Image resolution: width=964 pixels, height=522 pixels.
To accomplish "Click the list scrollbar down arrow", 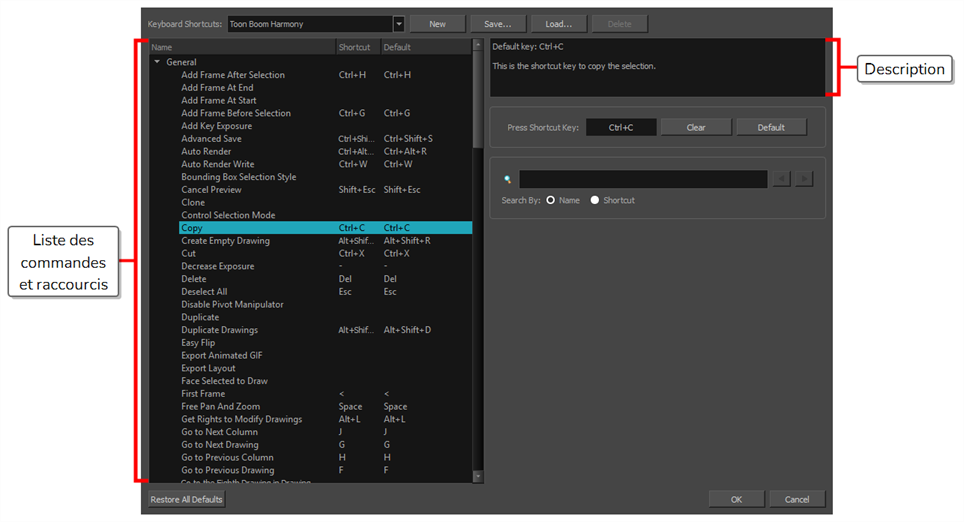I will [478, 477].
